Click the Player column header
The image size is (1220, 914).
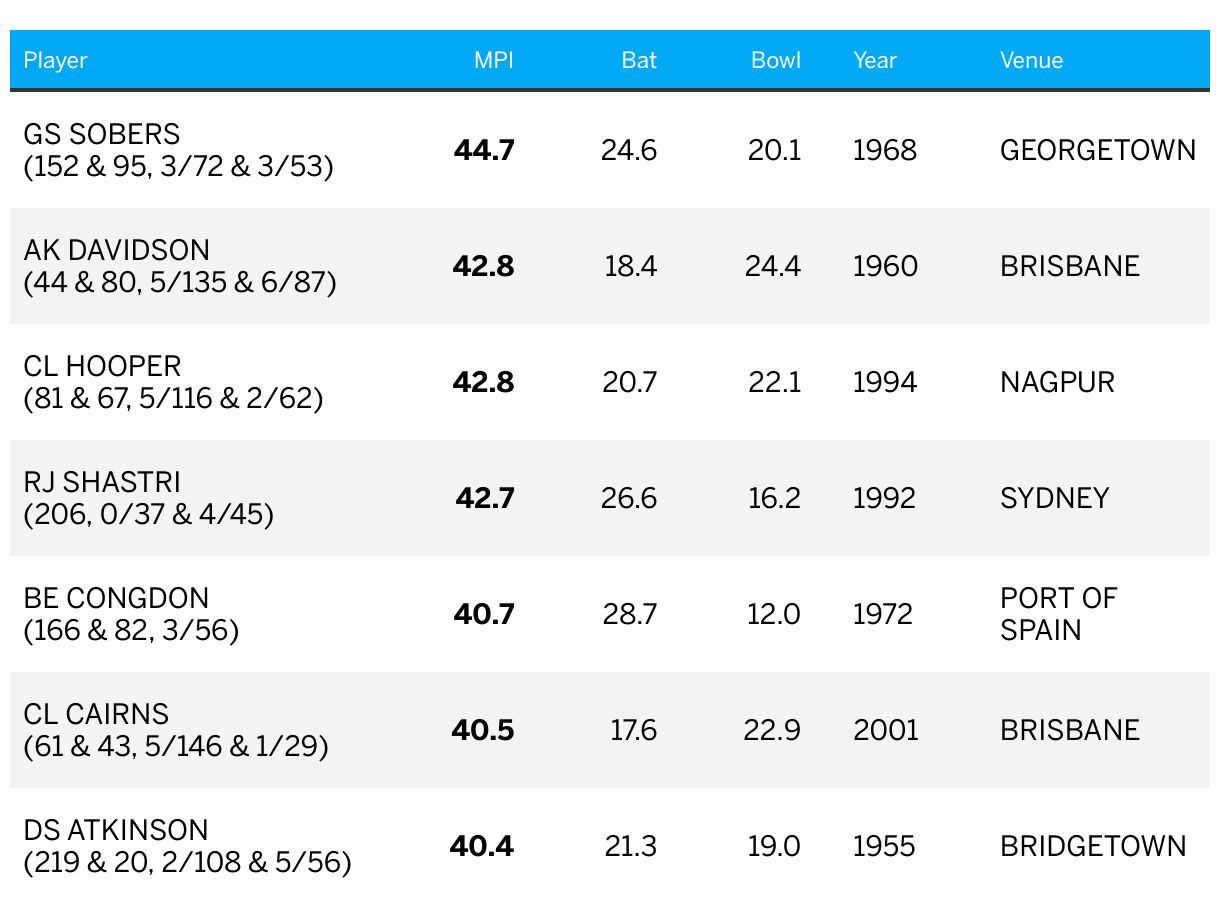pyautogui.click(x=56, y=60)
